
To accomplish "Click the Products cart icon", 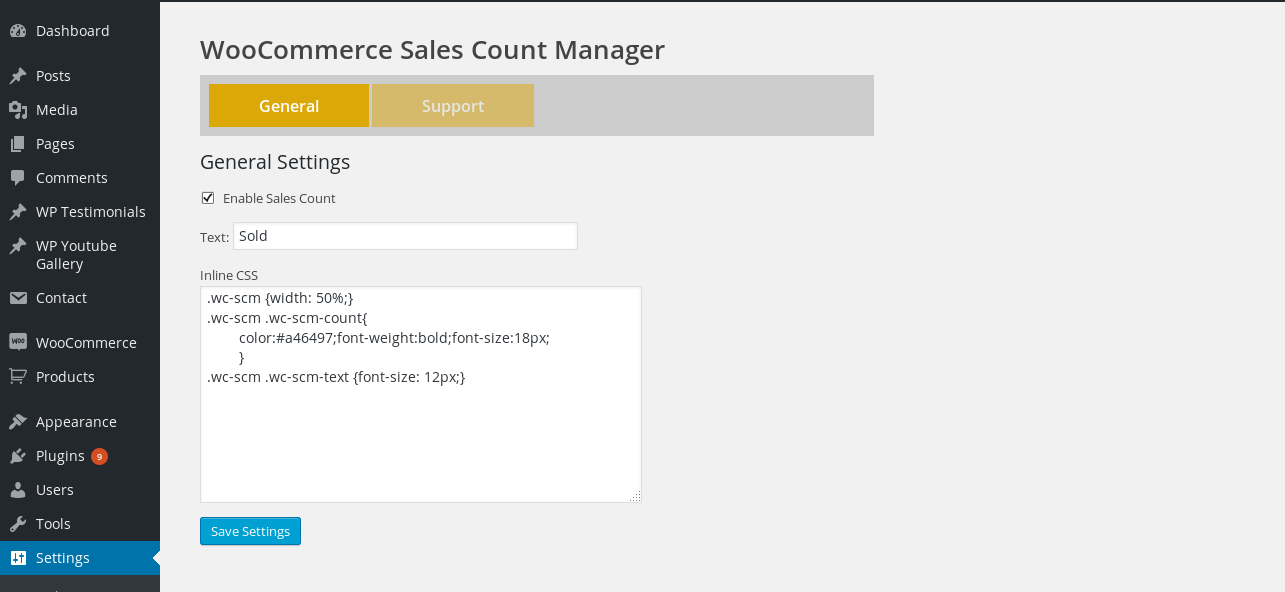I will (18, 377).
